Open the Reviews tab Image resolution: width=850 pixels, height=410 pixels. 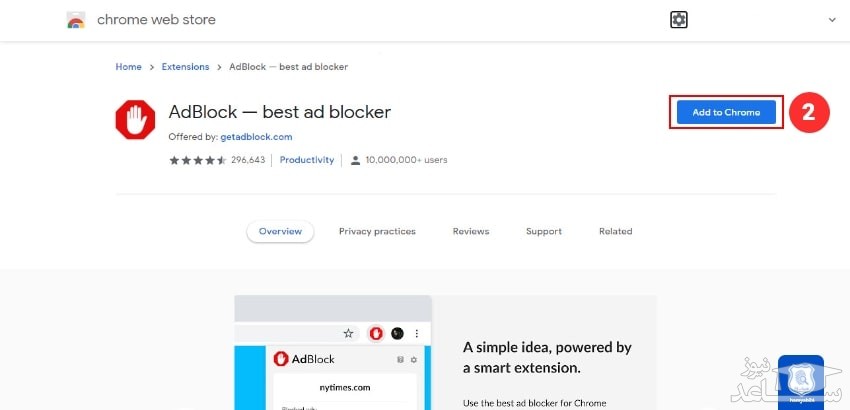point(471,231)
